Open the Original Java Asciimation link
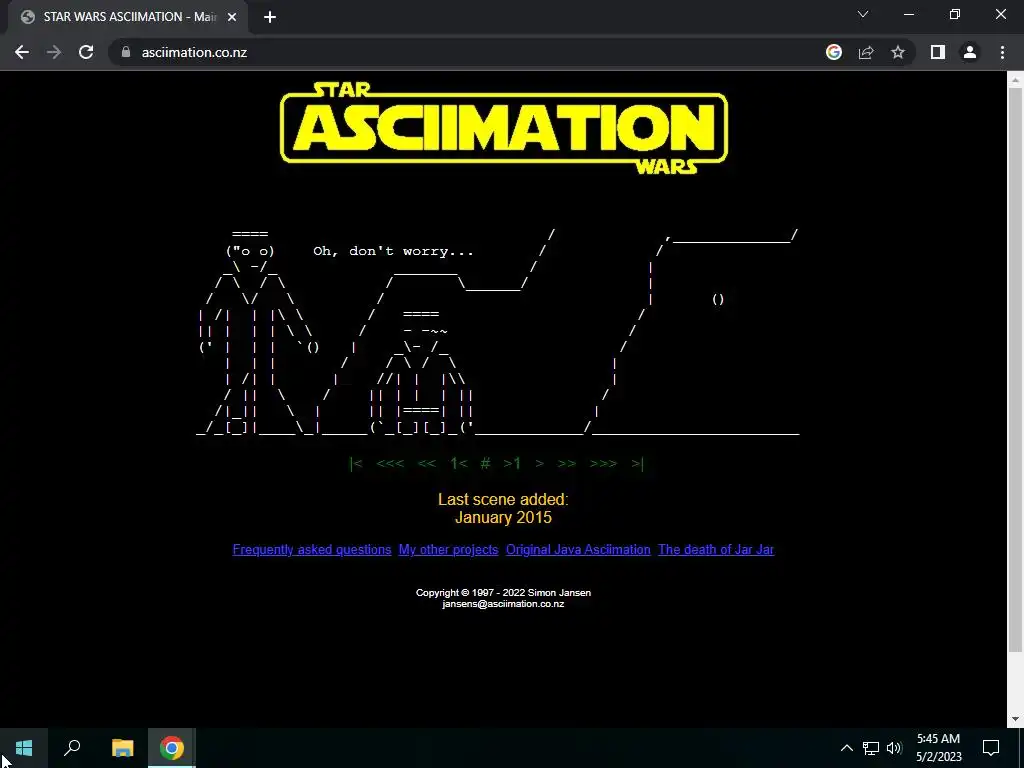Screen dimensions: 1024x768 578,550
